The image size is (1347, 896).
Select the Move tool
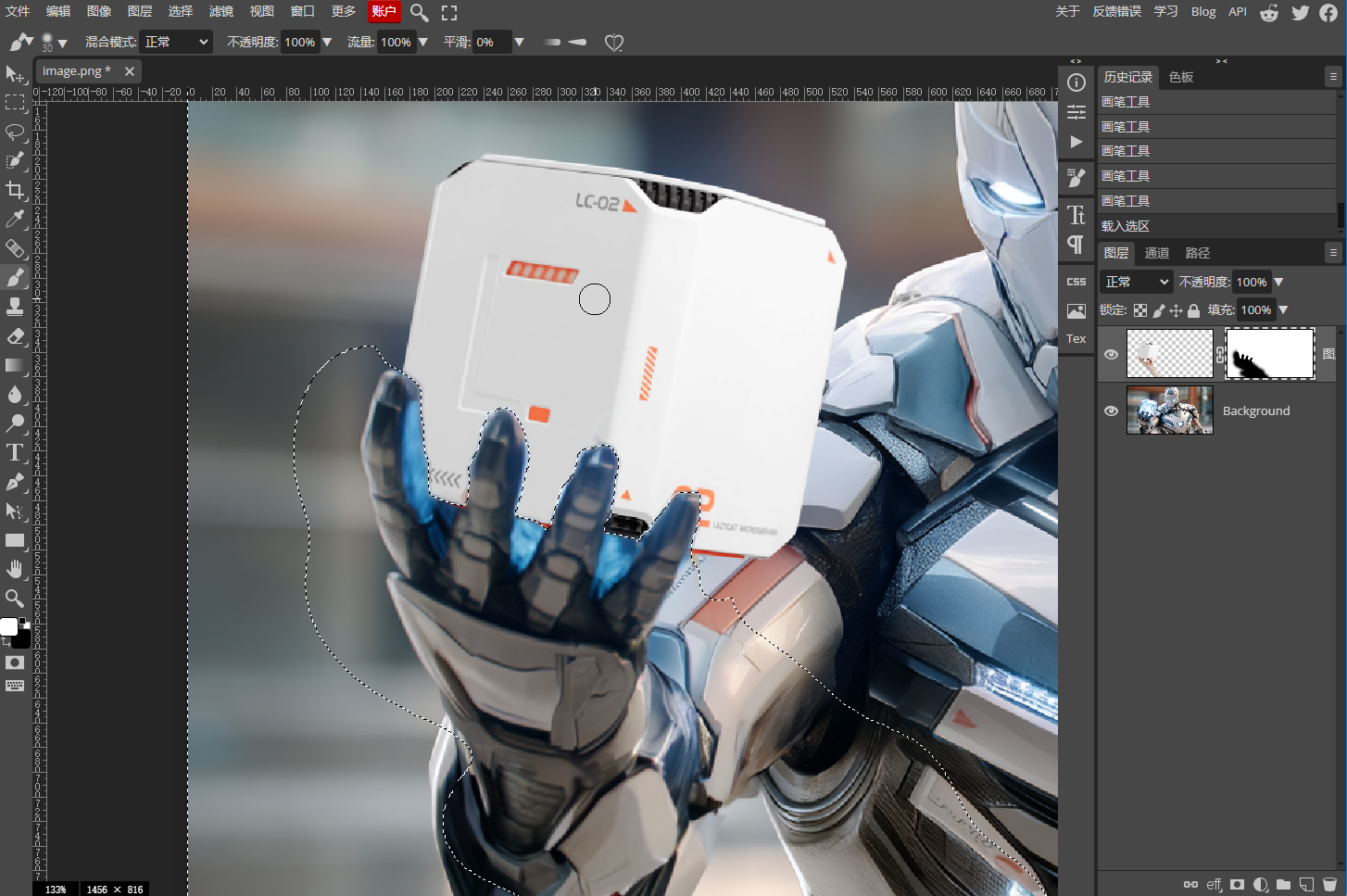pyautogui.click(x=15, y=73)
